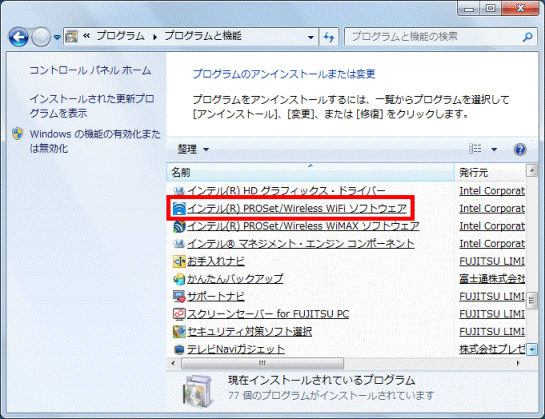The image size is (545, 419).
Task: Click the vertical scrollbar up arrow
Action: tap(532, 170)
